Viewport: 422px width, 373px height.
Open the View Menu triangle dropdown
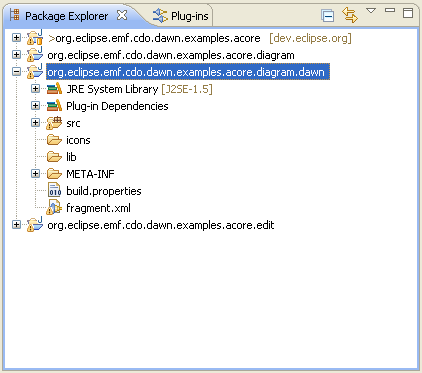click(371, 11)
